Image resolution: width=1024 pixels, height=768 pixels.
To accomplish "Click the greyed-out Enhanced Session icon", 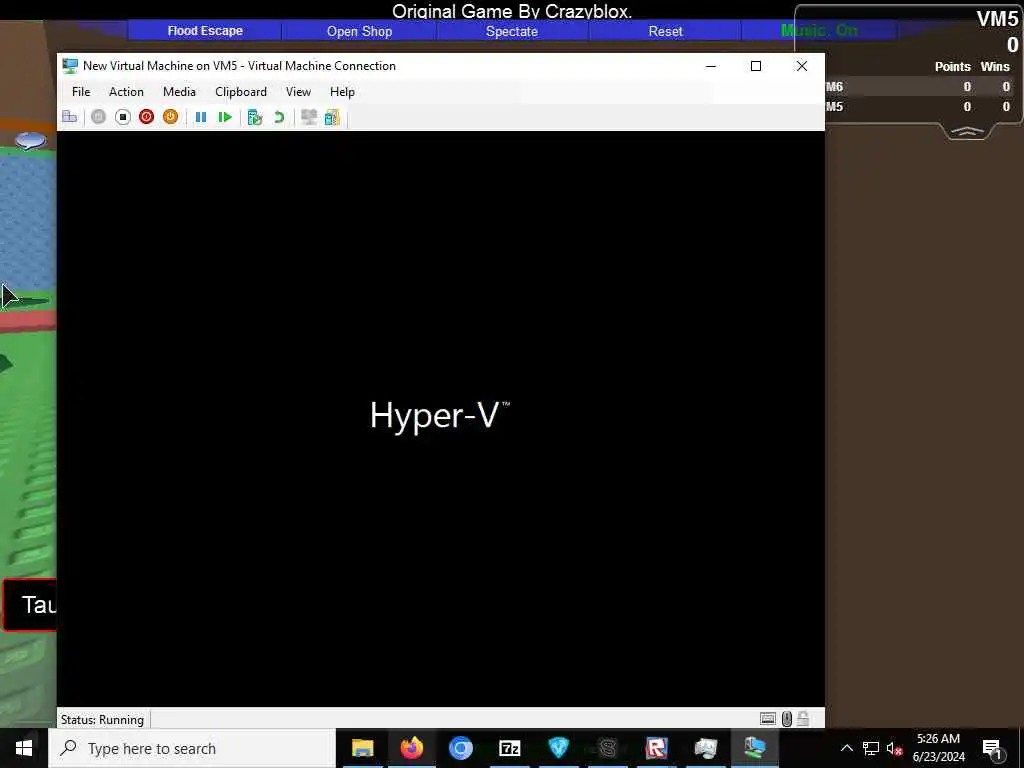I will coord(309,117).
